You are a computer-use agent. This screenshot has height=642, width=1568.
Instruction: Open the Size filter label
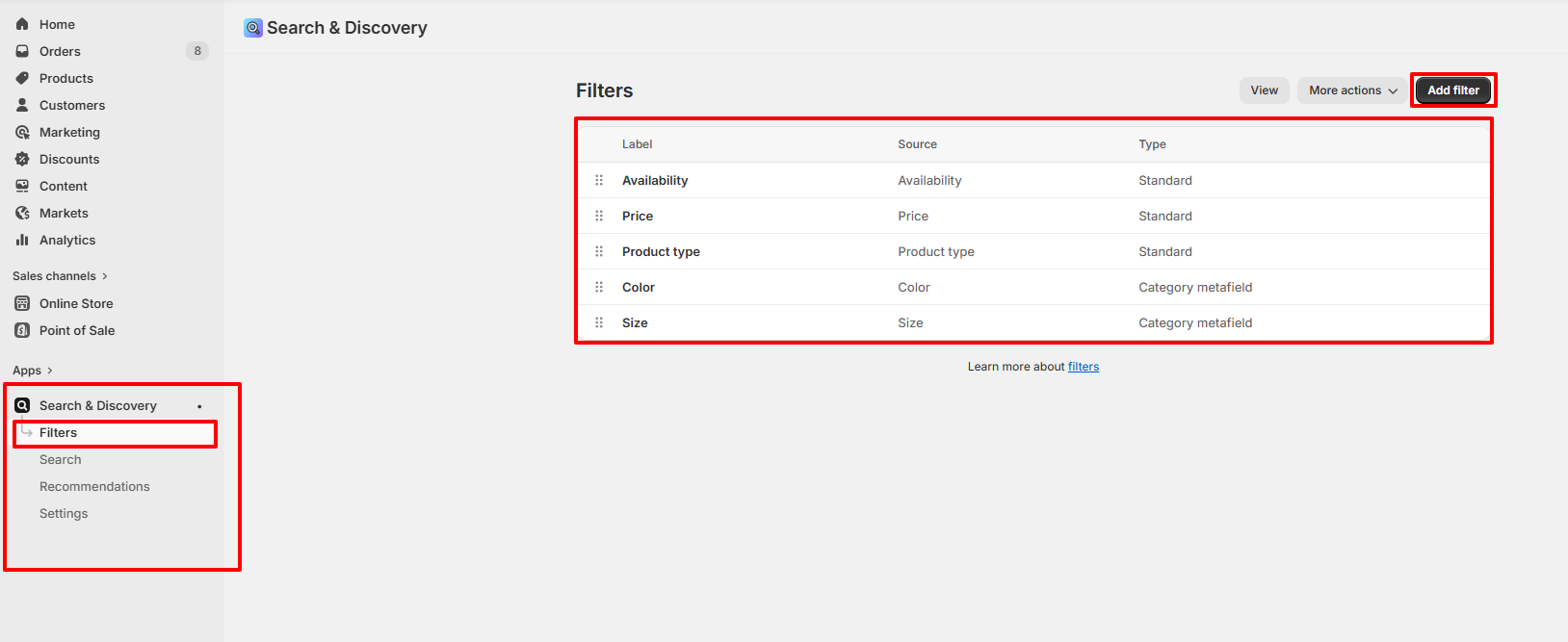tap(635, 322)
